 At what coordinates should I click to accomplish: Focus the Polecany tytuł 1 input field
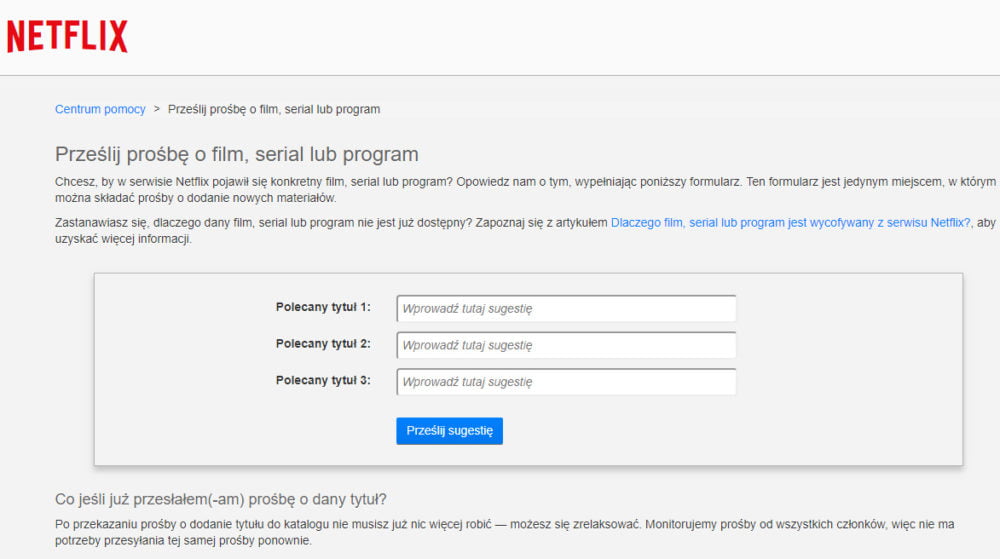point(566,309)
